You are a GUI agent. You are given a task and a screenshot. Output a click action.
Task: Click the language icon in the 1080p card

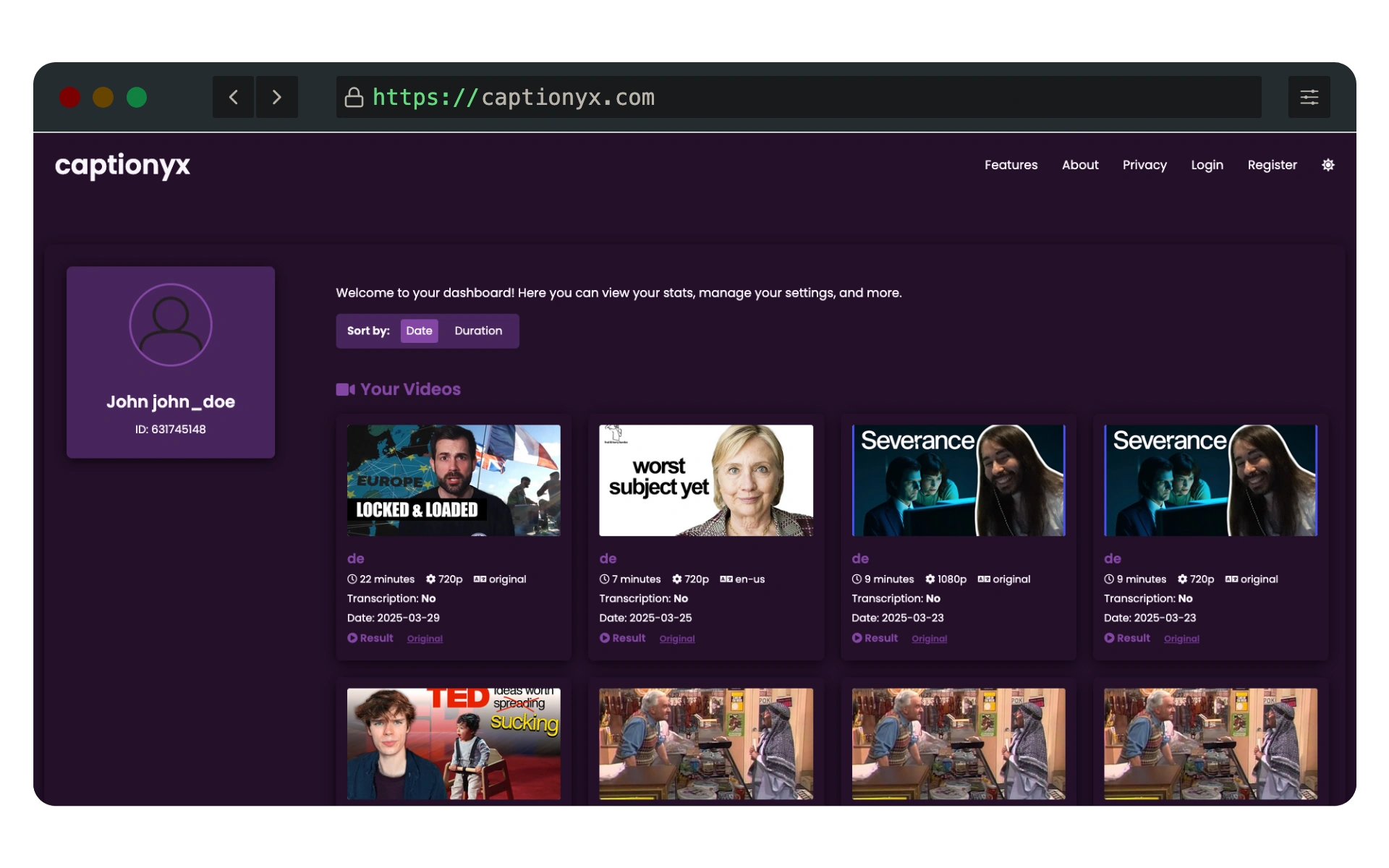[x=984, y=579]
